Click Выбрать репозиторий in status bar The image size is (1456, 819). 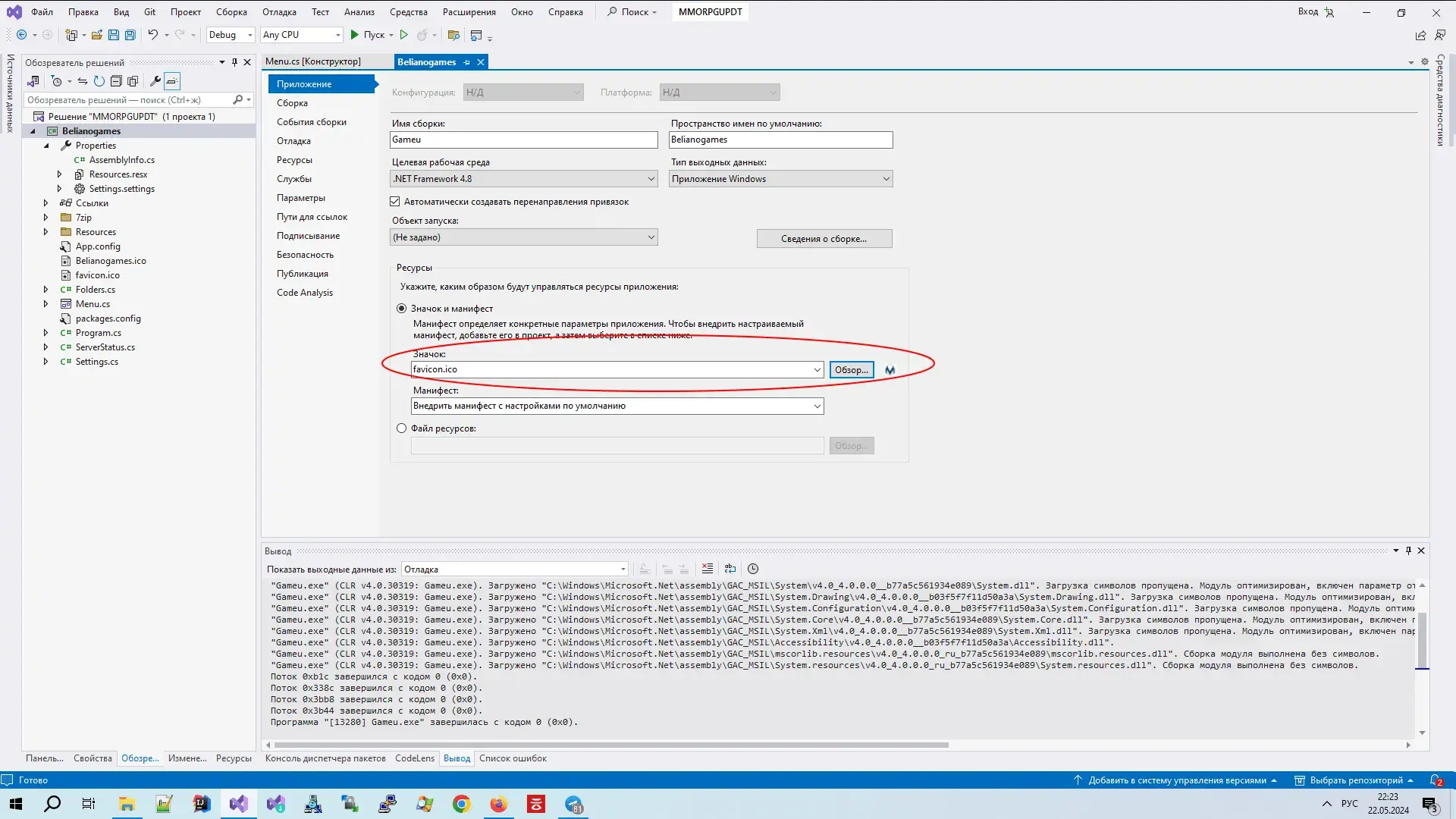pyautogui.click(x=1354, y=780)
